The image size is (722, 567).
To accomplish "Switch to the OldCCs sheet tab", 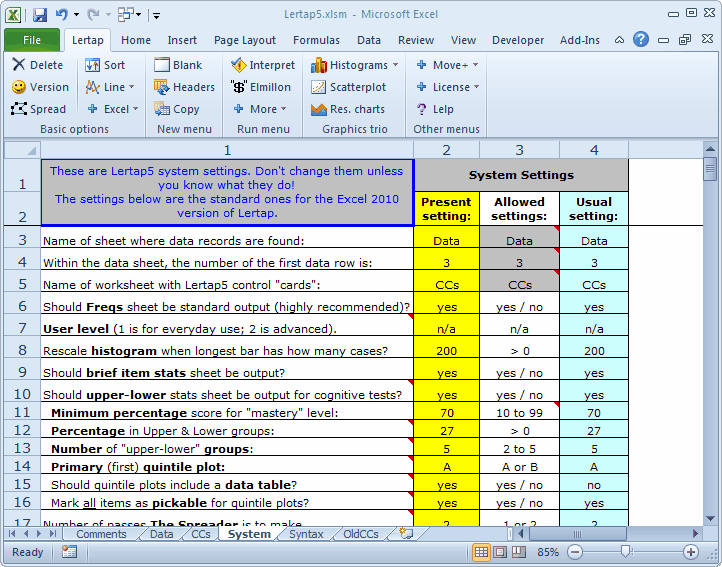I will tap(361, 534).
